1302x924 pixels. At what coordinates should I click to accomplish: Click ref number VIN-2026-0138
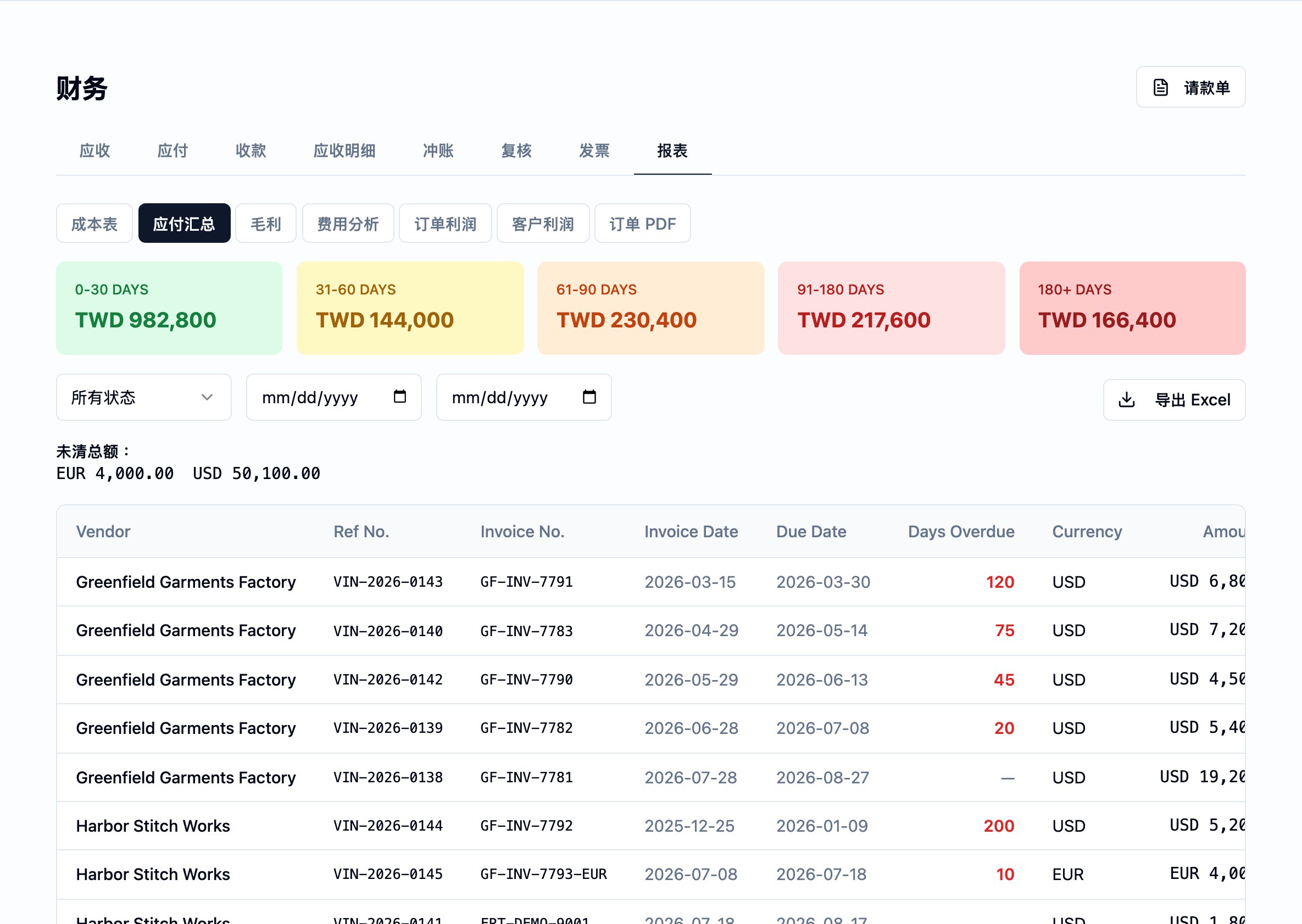pos(388,777)
